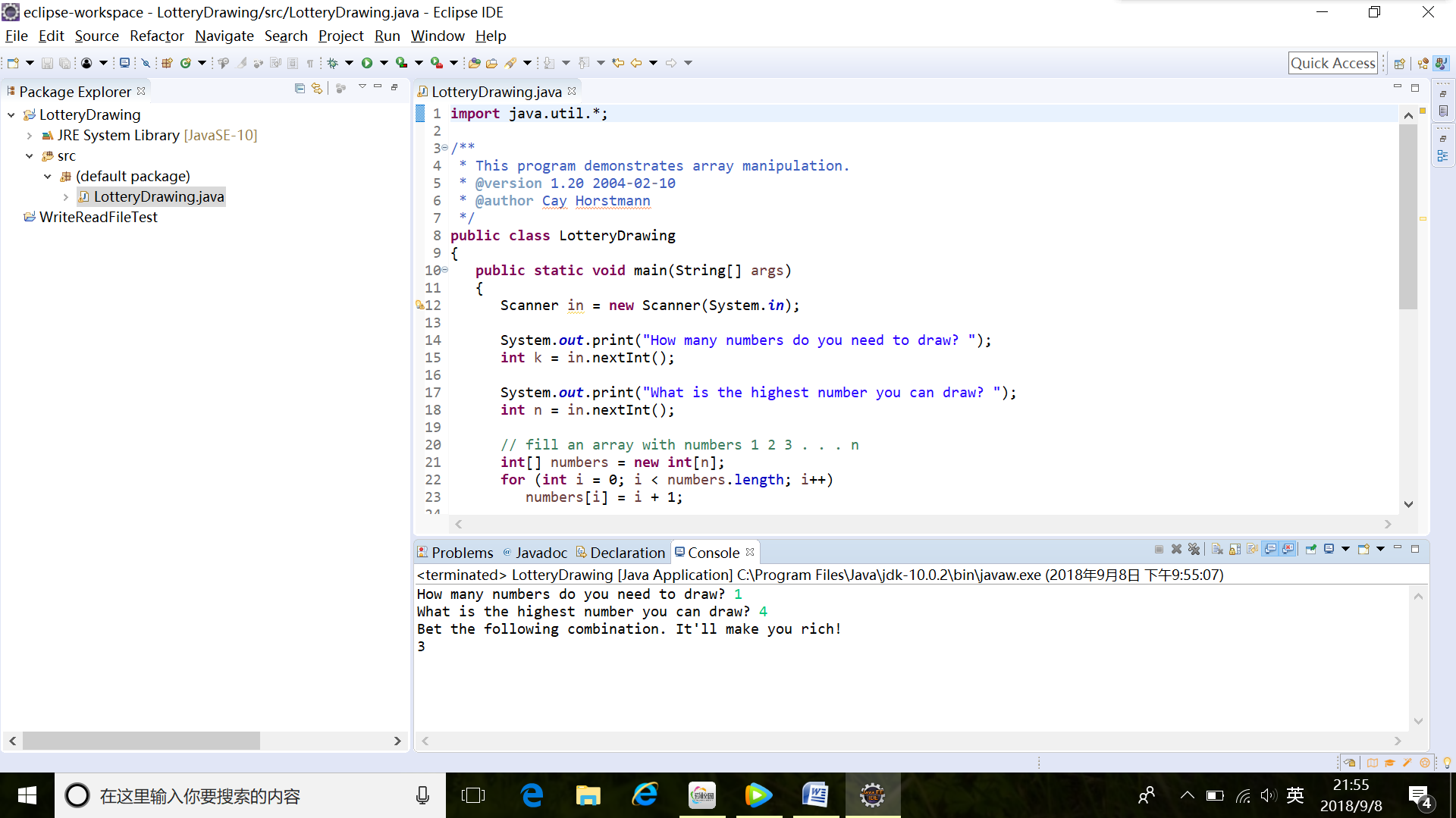Viewport: 1456px width, 818px height.
Task: Toggle fold on Javadoc comment at line 3
Action: point(445,148)
